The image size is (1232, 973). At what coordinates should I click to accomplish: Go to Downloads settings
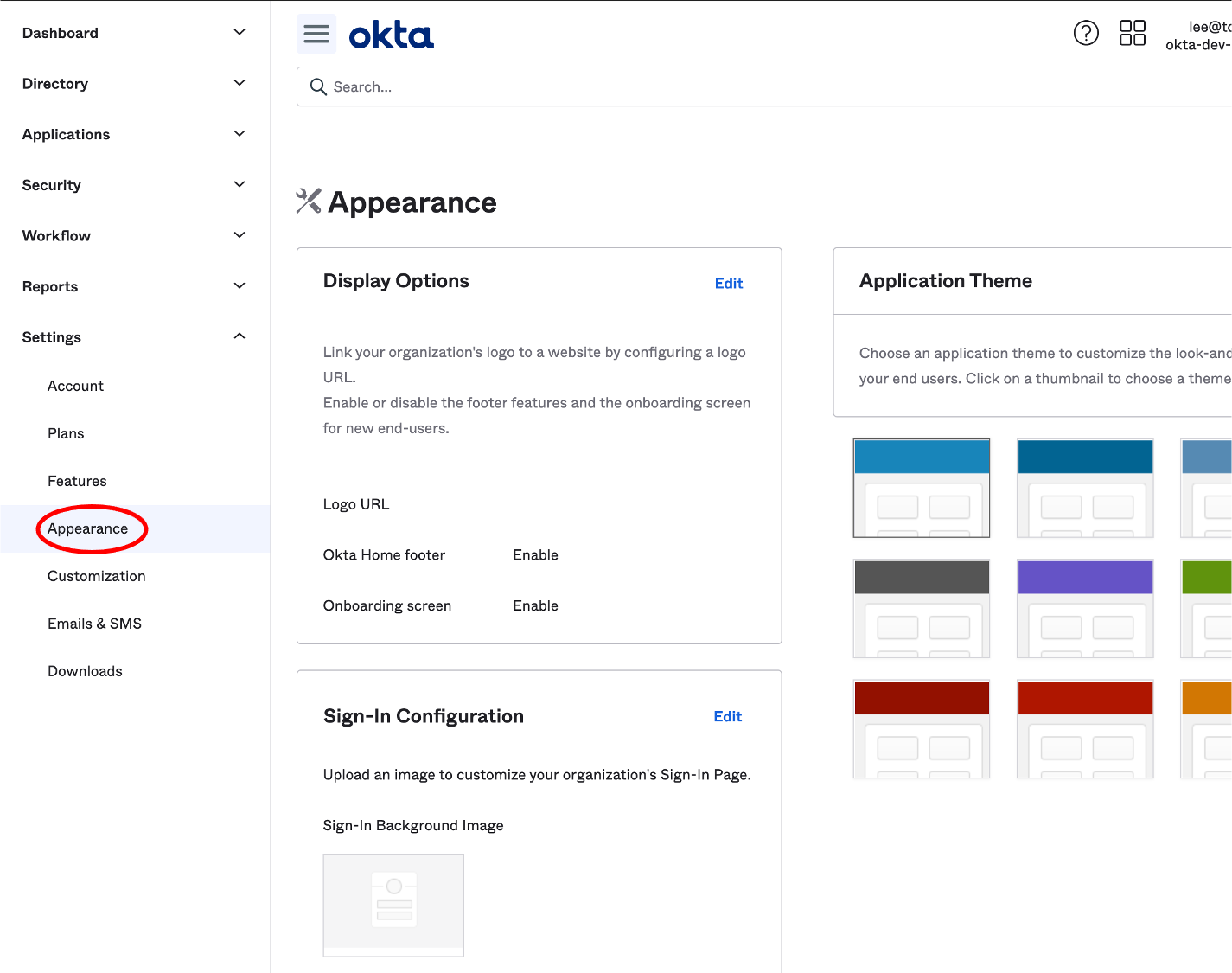[x=85, y=671]
